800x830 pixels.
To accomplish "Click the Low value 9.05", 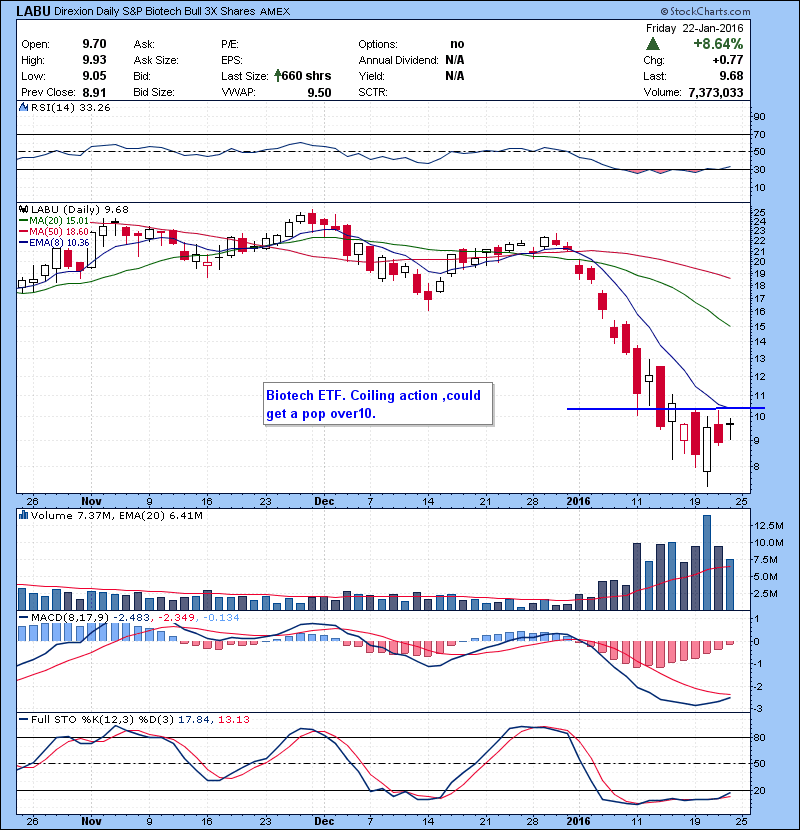I will (x=94, y=76).
